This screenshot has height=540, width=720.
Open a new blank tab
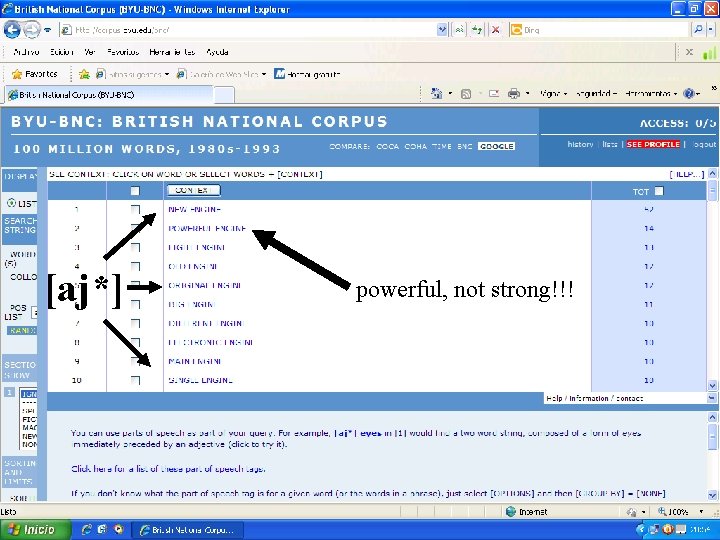click(225, 95)
